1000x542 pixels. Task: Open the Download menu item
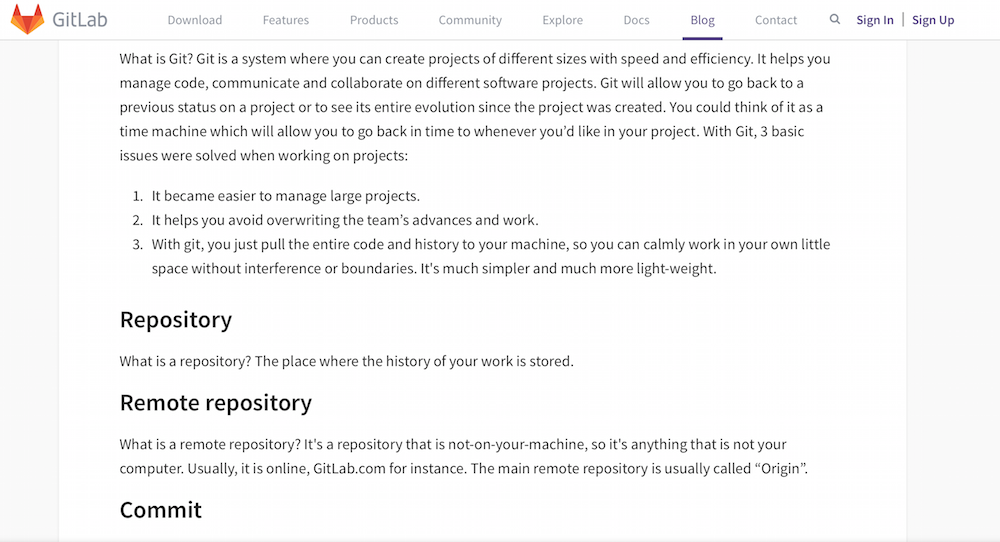pos(195,20)
